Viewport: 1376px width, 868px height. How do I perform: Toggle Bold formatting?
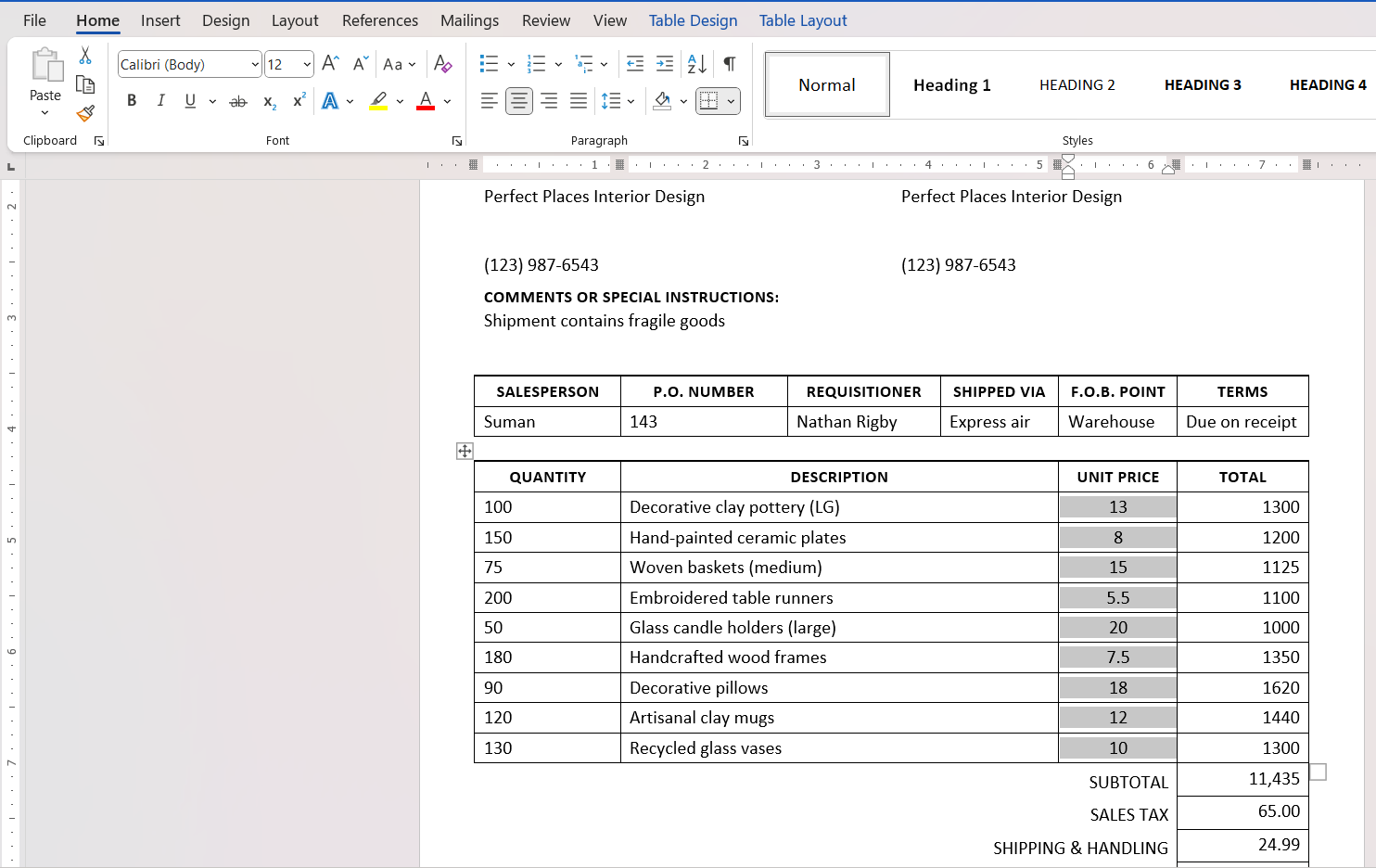point(132,101)
